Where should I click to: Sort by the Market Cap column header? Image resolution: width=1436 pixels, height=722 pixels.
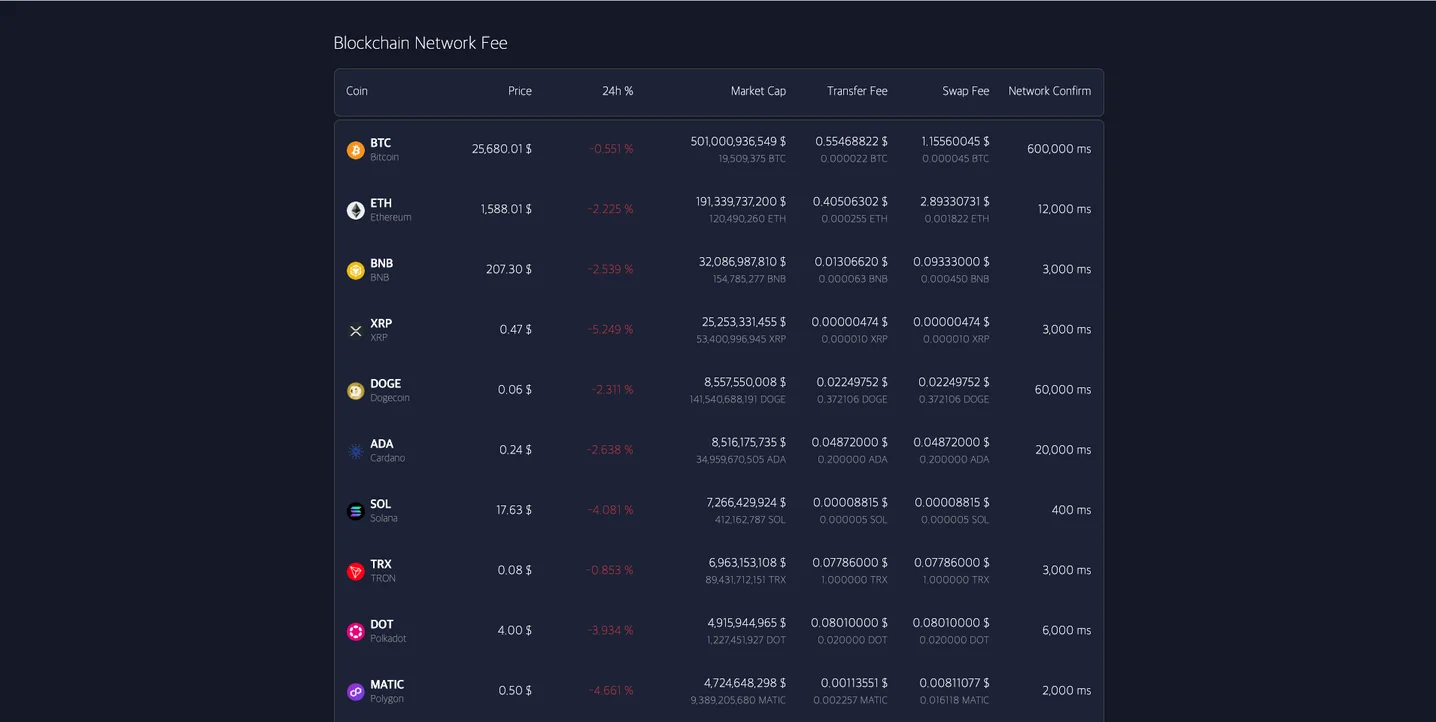[758, 91]
